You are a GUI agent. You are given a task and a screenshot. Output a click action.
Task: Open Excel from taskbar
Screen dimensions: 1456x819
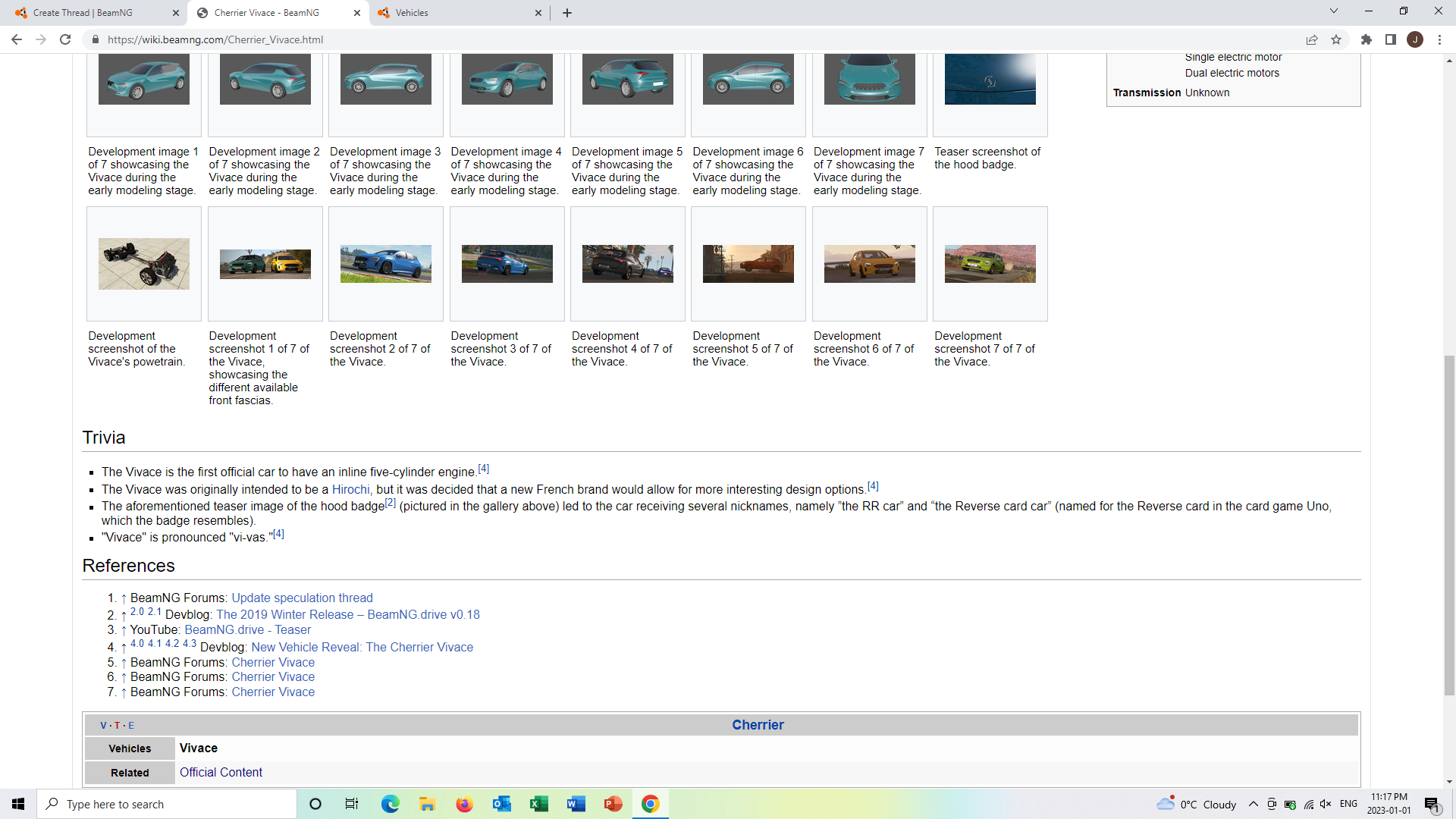538,804
